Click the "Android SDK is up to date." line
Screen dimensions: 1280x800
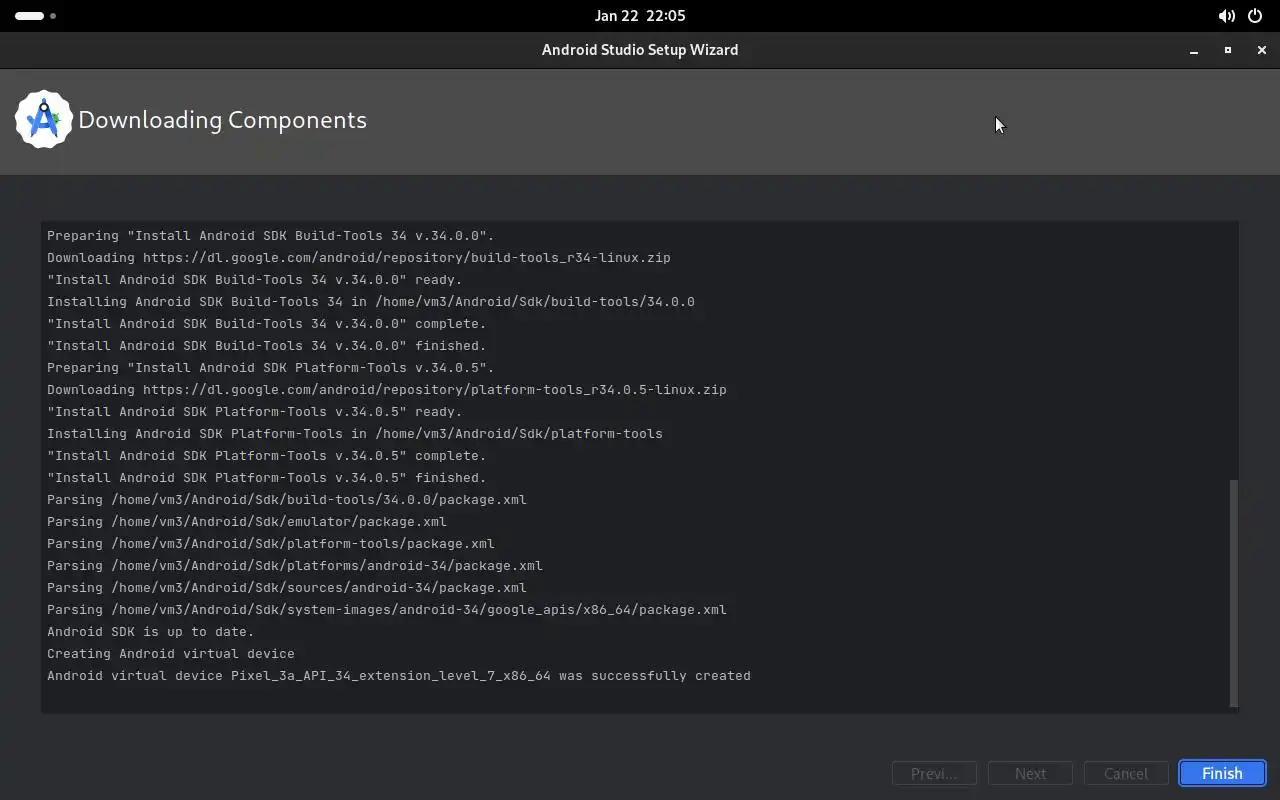click(151, 632)
